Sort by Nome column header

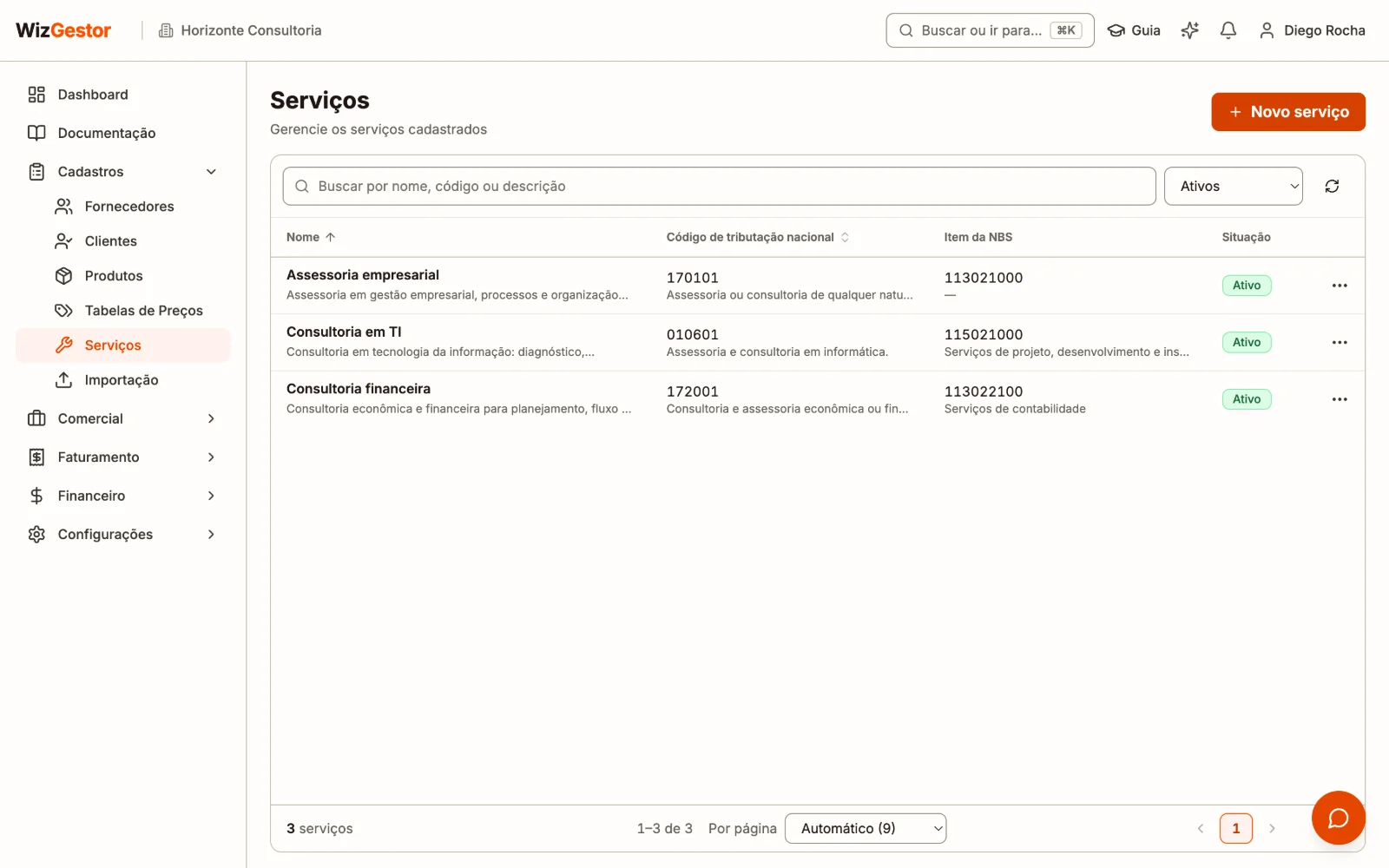[311, 237]
